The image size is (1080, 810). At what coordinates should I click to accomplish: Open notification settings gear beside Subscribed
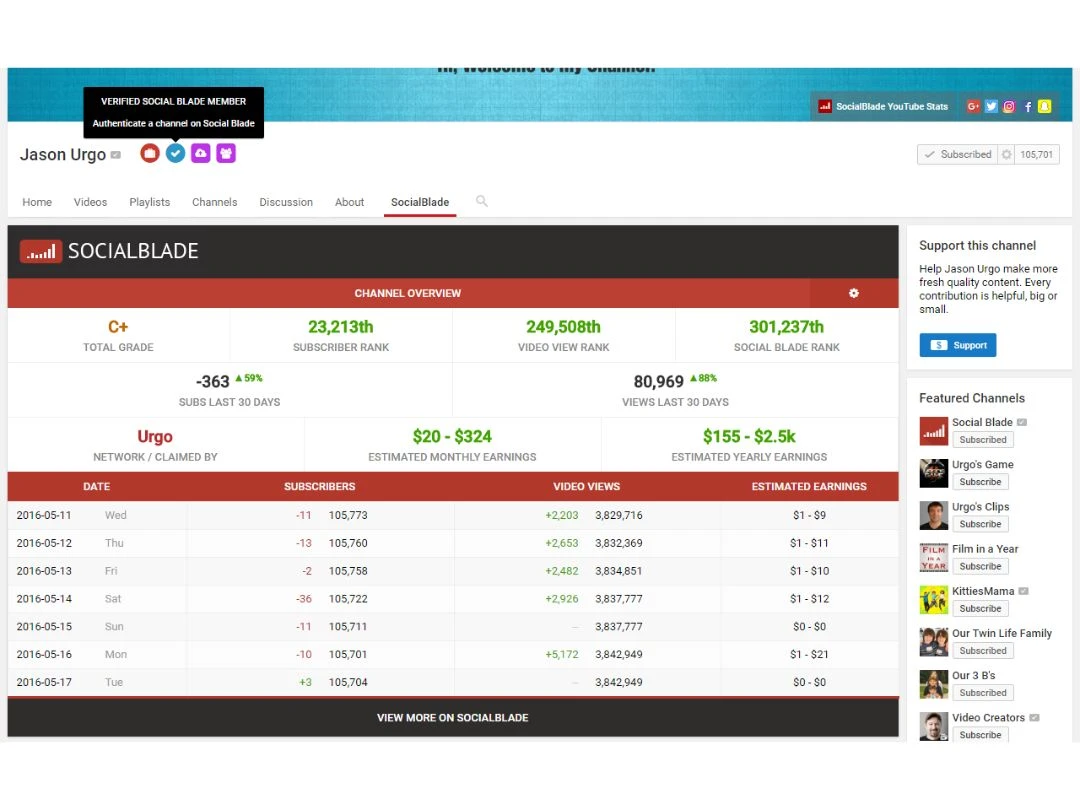1006,154
